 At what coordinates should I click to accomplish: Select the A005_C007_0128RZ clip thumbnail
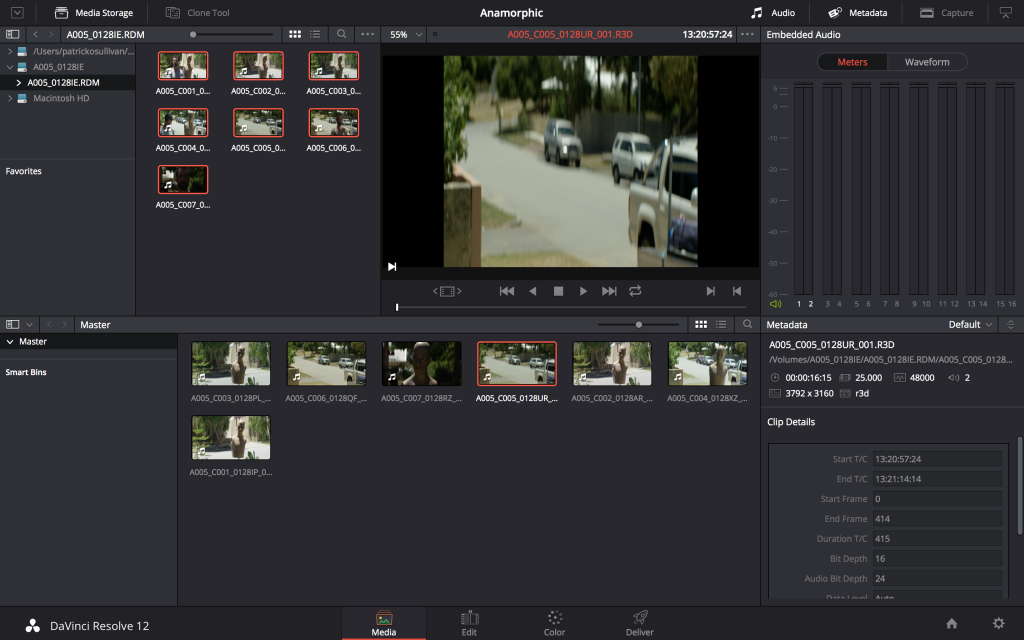coord(421,364)
